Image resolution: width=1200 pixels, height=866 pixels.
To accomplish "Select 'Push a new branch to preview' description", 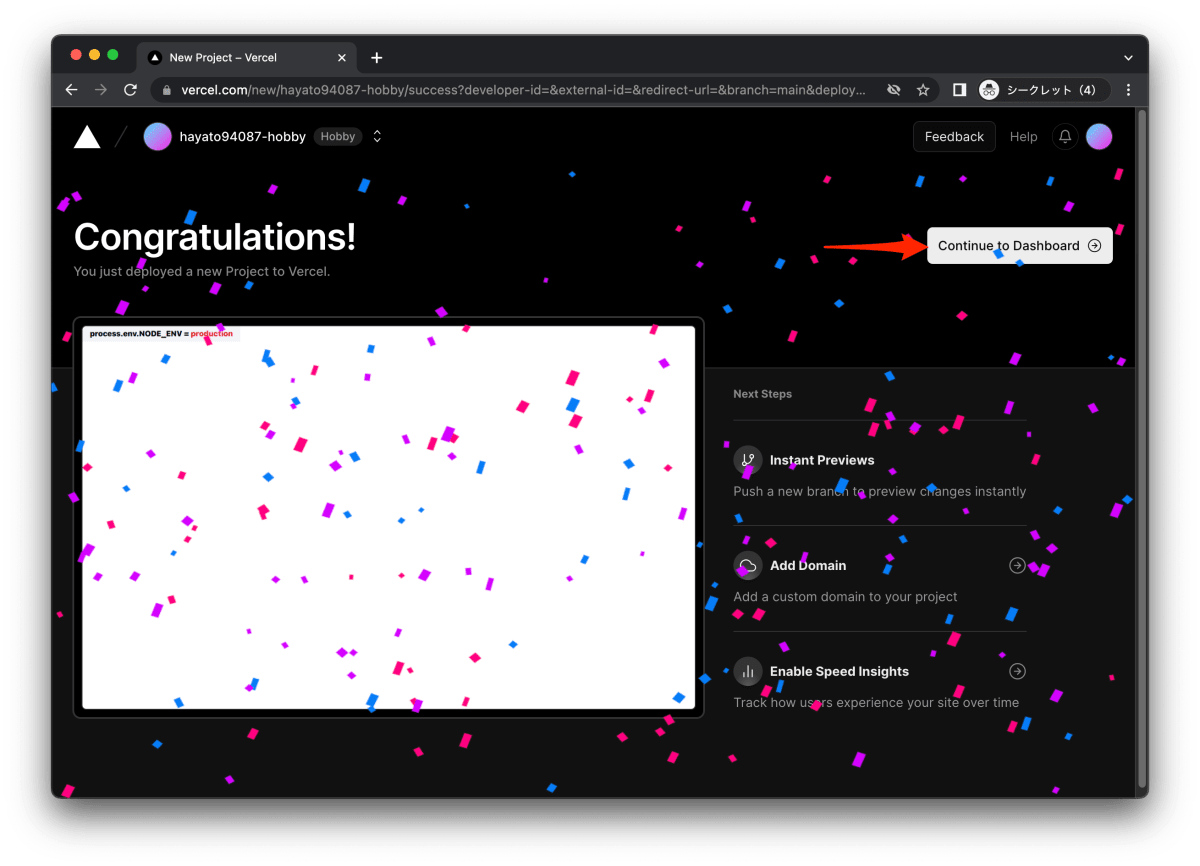I will (880, 491).
